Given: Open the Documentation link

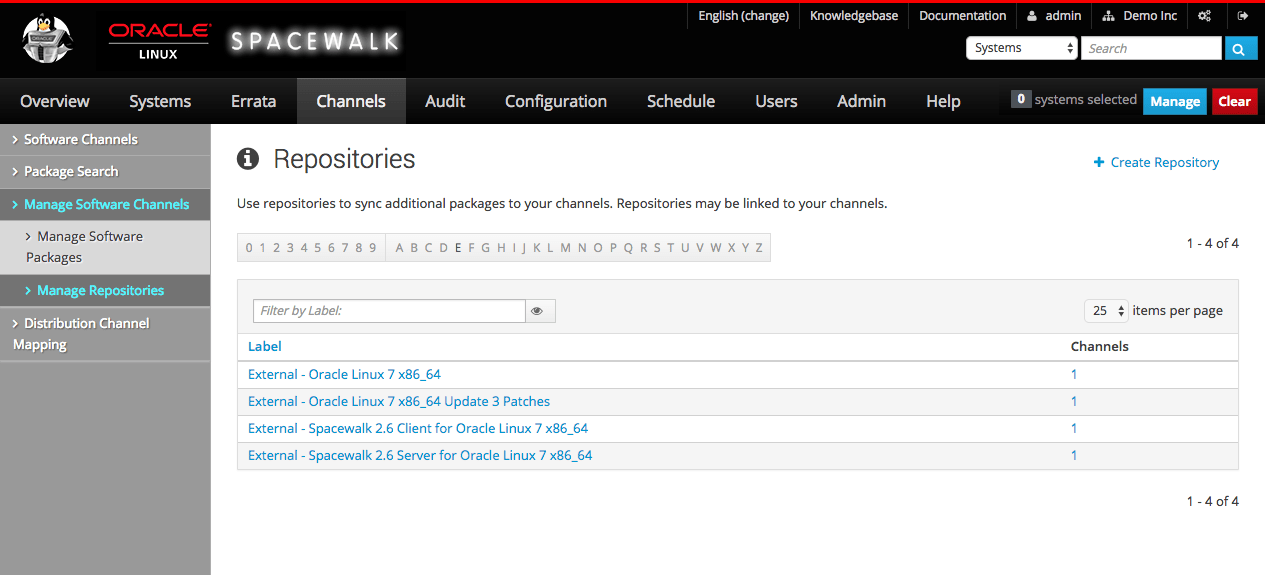Looking at the screenshot, I should (962, 16).
